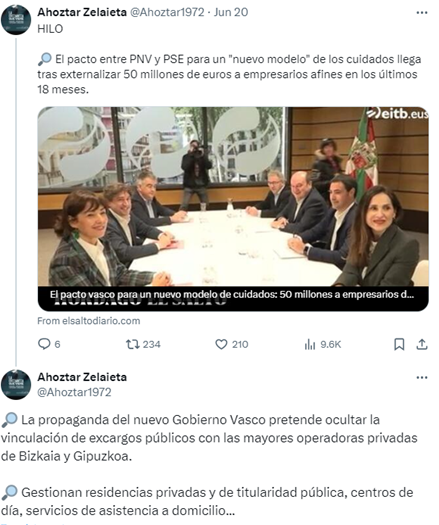The image size is (439, 525).
Task: Open the @Ahoztar1972 handle in first tweet
Action: (167, 12)
